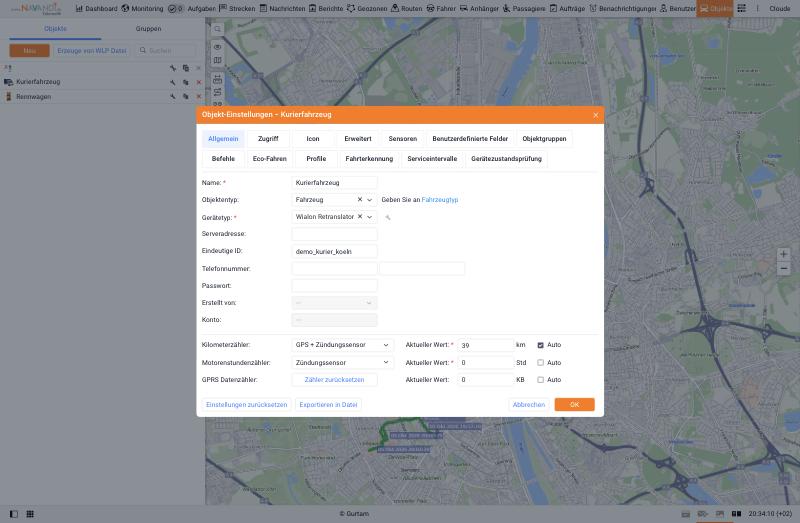Viewport: 800px width, 523px height.
Task: Select the Objekte tab in sidebar
Action: (x=55, y=29)
